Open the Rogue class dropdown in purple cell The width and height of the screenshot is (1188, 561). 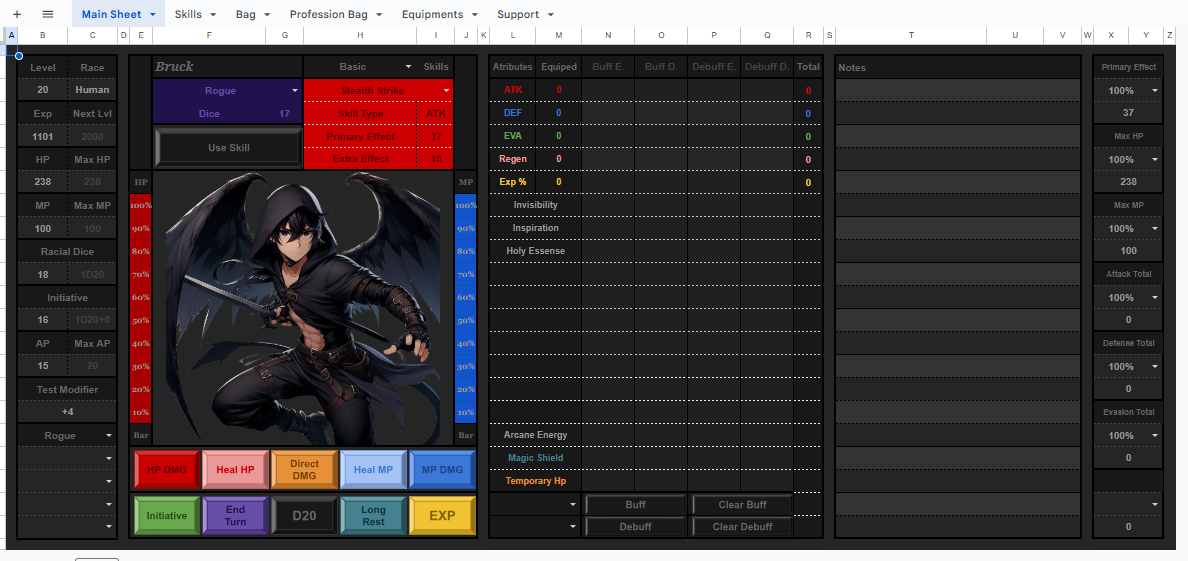point(295,90)
